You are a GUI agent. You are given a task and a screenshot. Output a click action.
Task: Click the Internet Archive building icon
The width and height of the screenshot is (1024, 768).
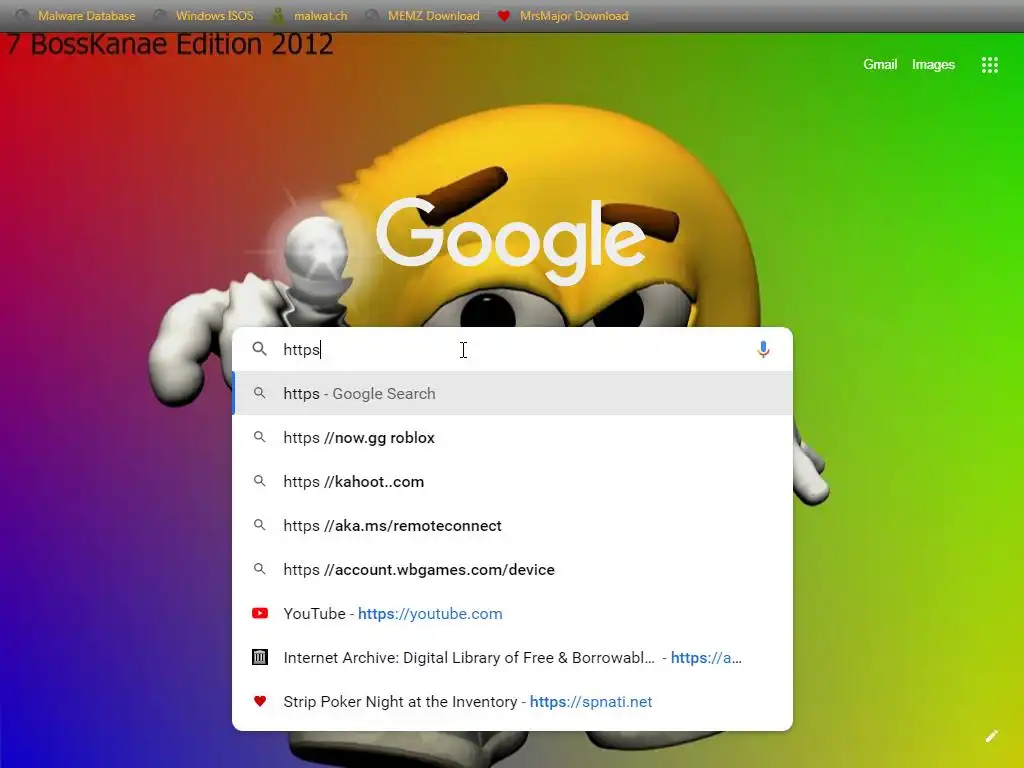point(260,657)
